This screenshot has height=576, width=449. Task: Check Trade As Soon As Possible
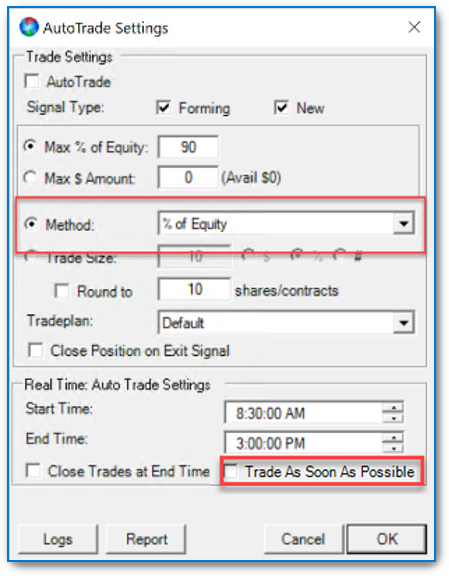[x=231, y=471]
